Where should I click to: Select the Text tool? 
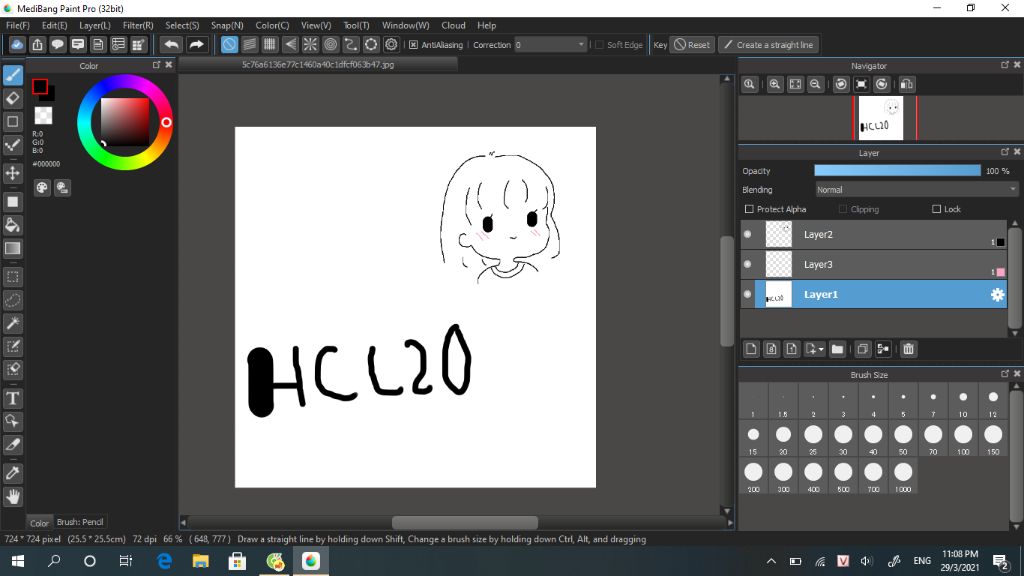click(13, 398)
